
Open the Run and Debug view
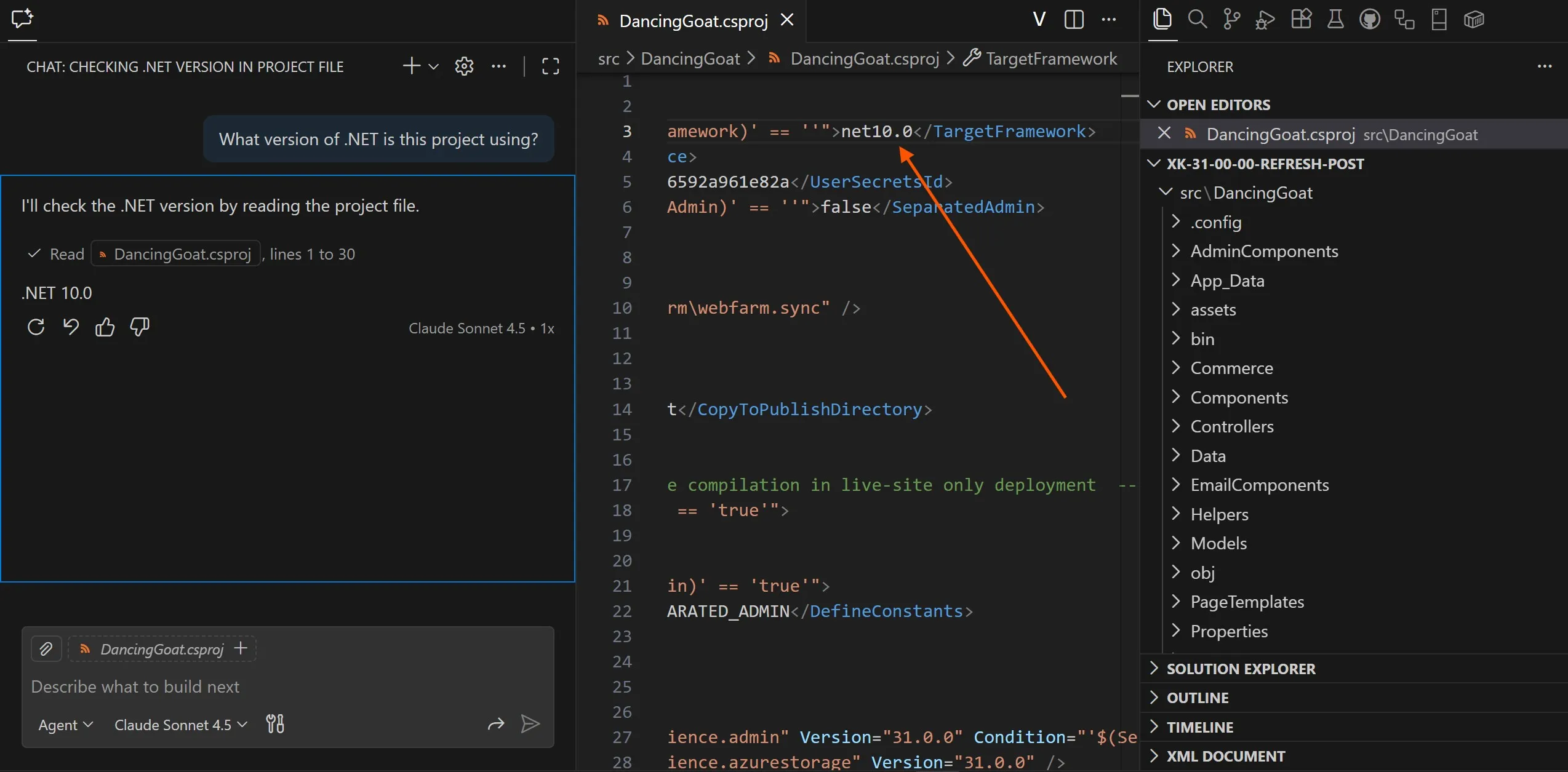coord(1265,20)
